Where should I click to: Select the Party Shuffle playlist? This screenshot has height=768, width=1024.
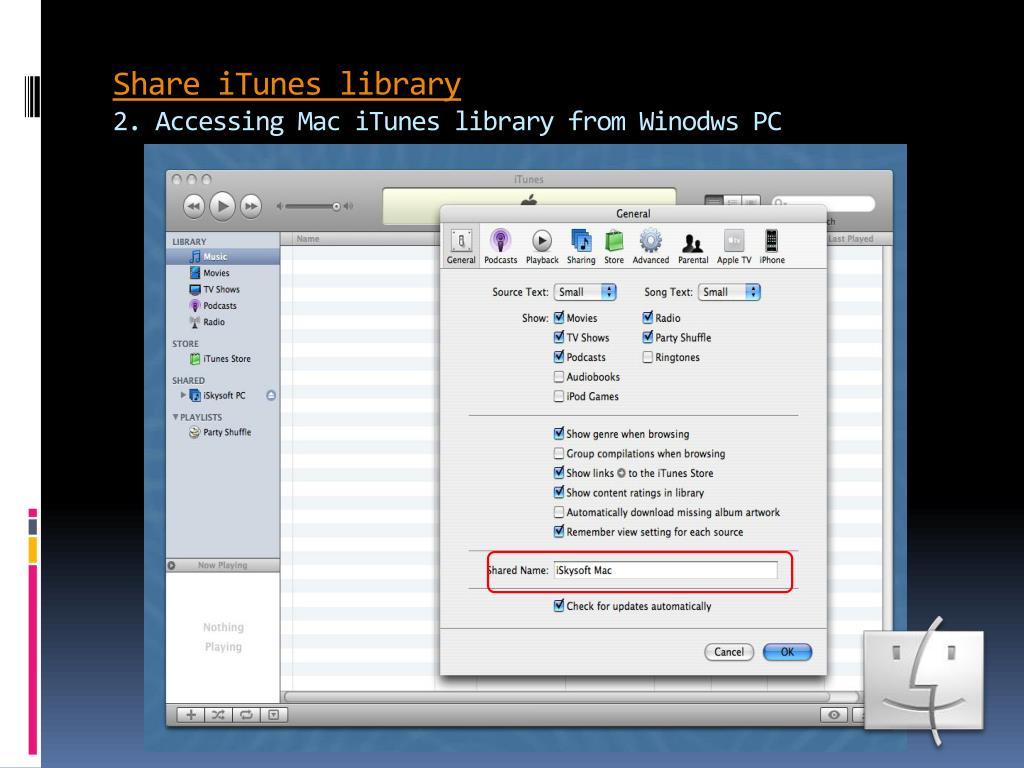223,432
